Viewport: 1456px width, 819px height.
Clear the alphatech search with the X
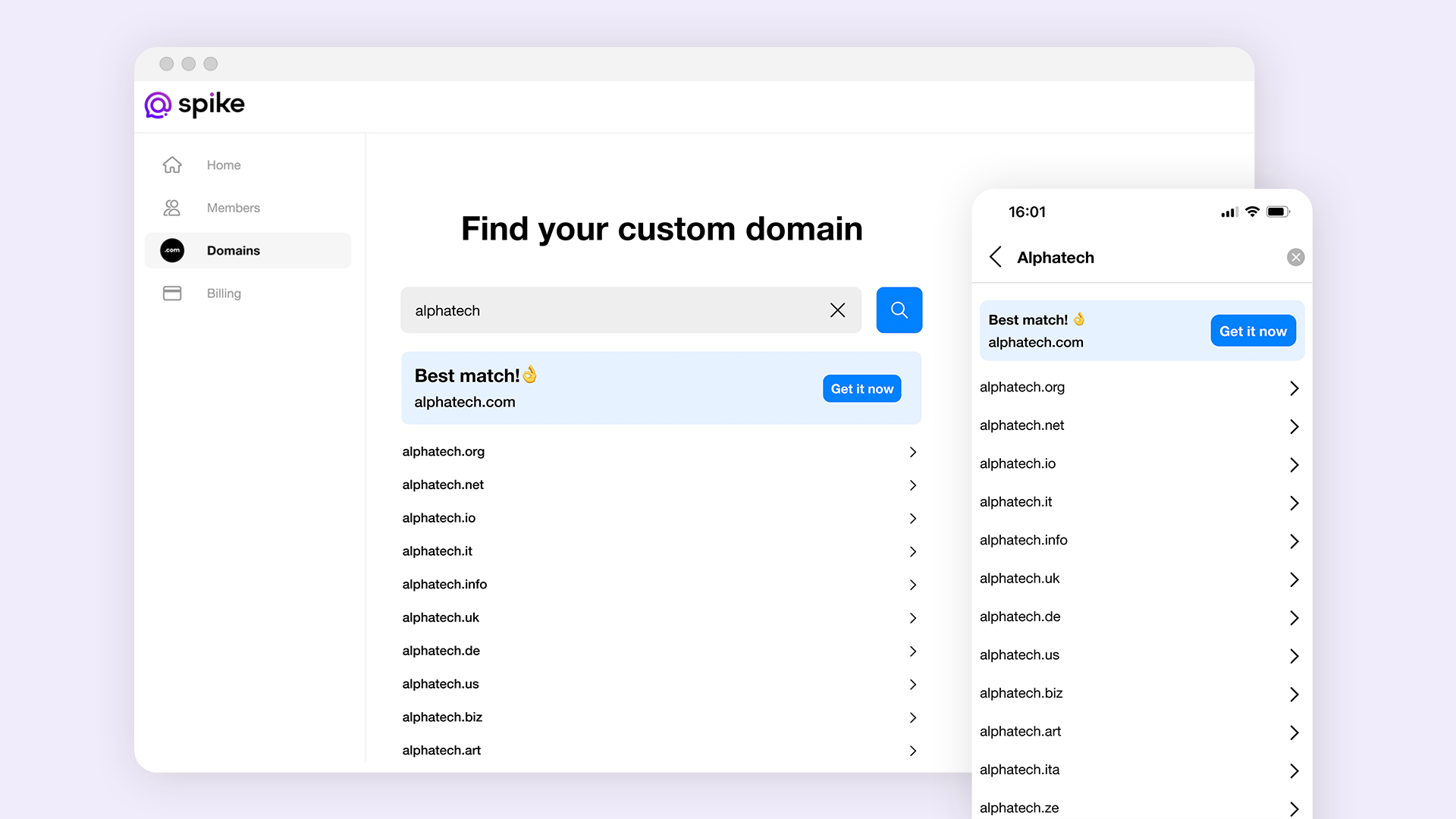click(837, 310)
